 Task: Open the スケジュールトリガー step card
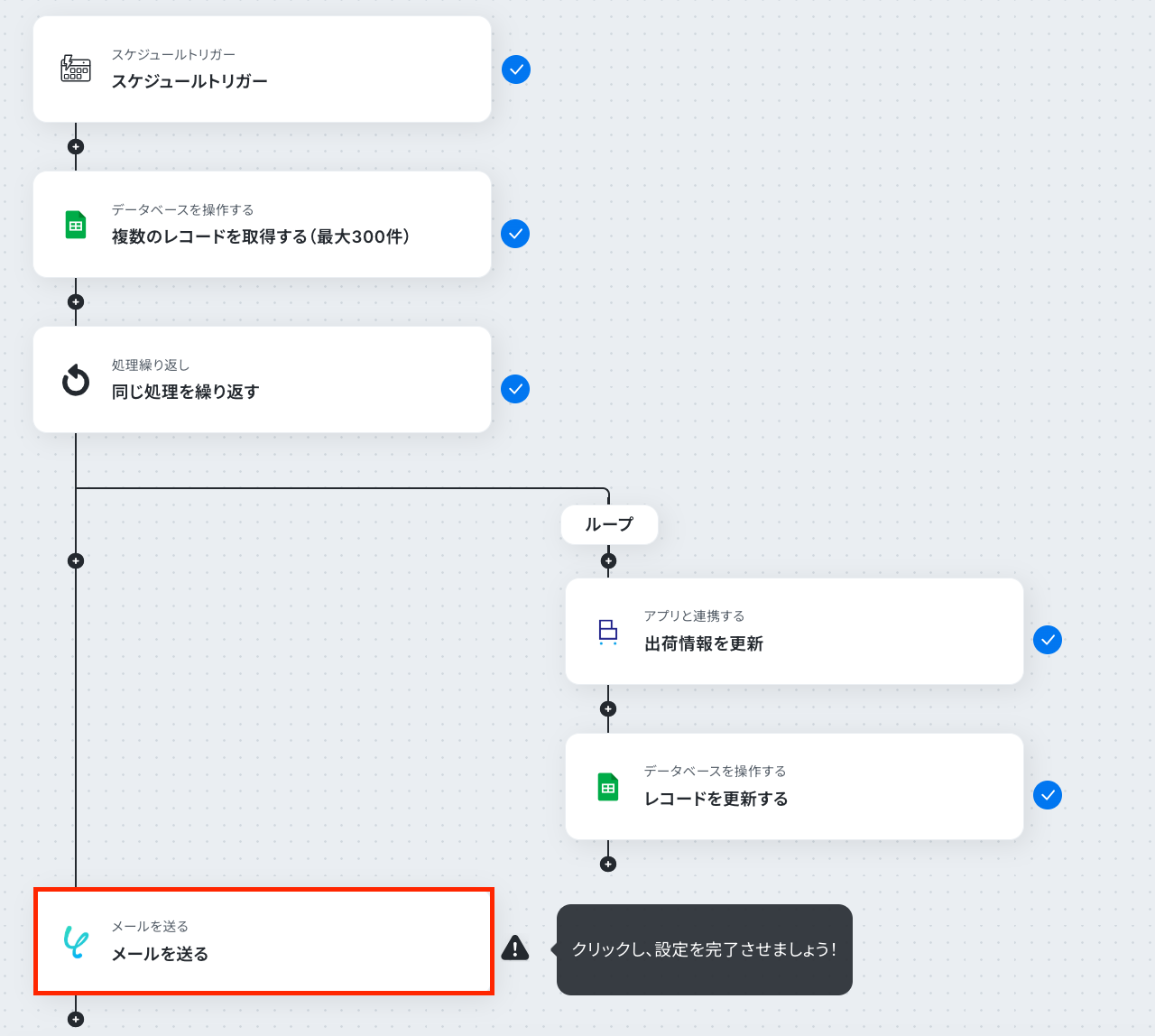(262, 69)
